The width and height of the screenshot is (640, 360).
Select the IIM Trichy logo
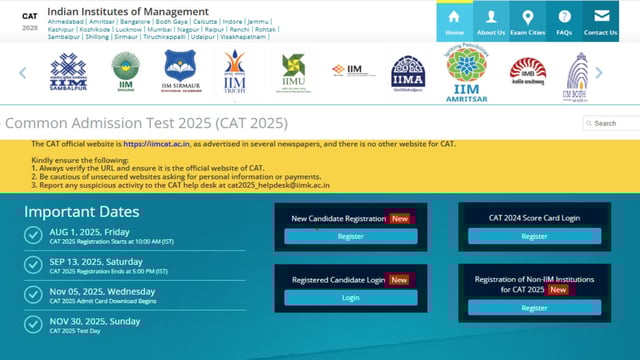tap(235, 71)
